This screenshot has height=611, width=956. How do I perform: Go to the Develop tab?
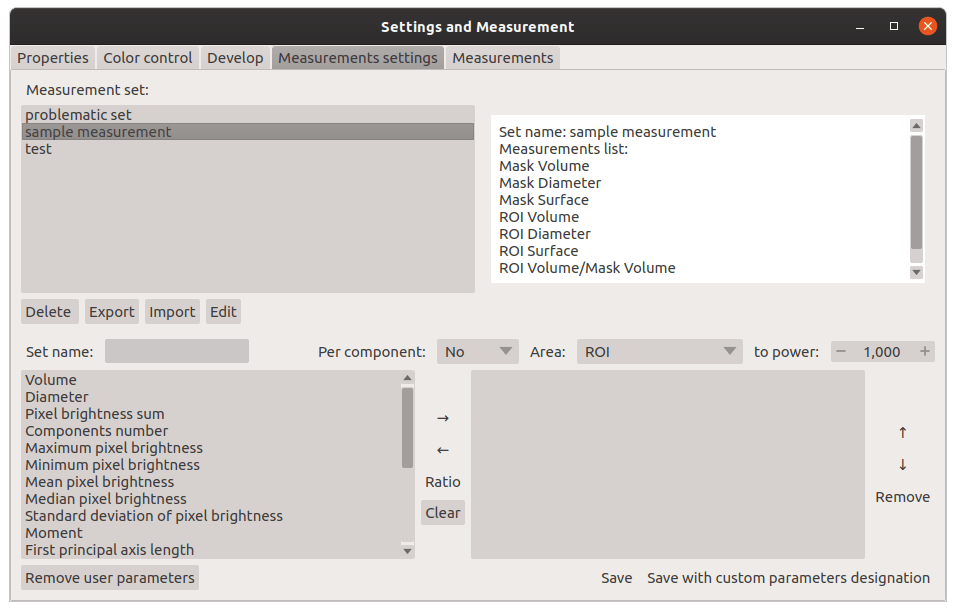click(x=235, y=58)
